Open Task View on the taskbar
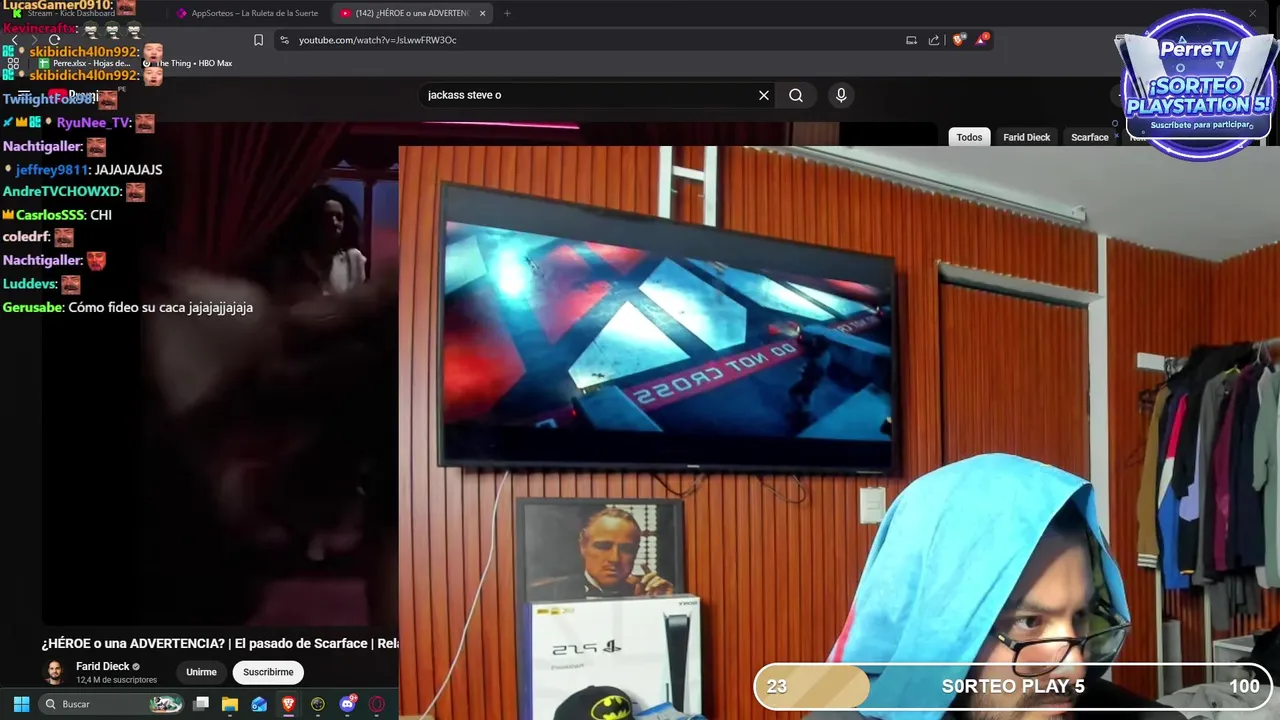This screenshot has width=1280, height=720. click(201, 704)
